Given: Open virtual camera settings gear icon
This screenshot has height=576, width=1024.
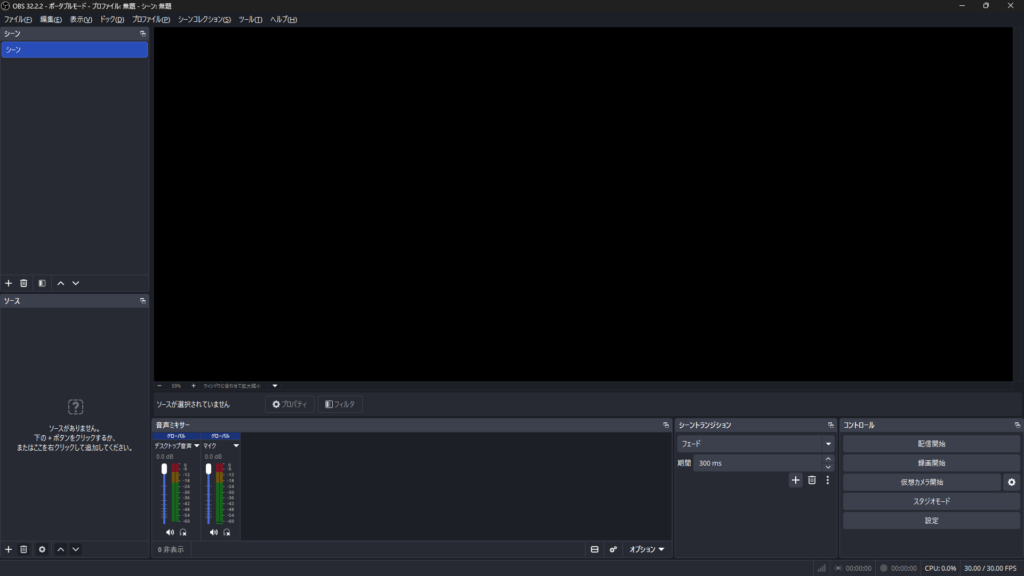Looking at the screenshot, I should pos(1012,483).
